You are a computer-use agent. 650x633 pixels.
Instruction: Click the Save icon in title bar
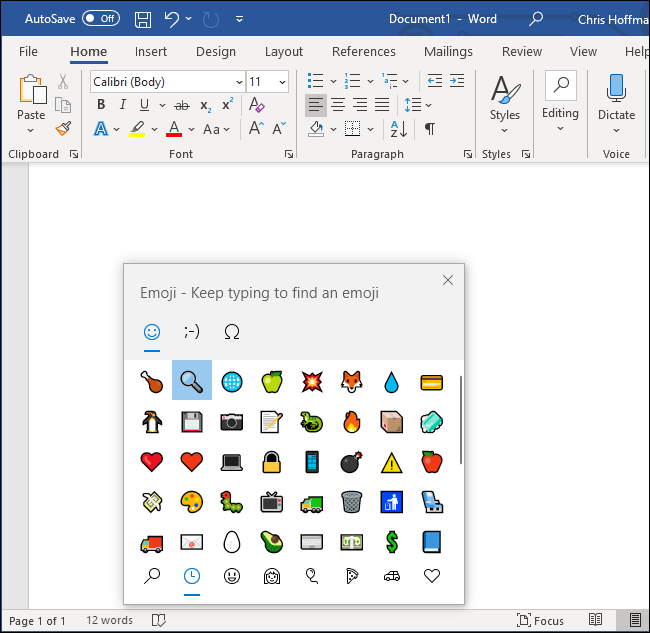pos(143,19)
